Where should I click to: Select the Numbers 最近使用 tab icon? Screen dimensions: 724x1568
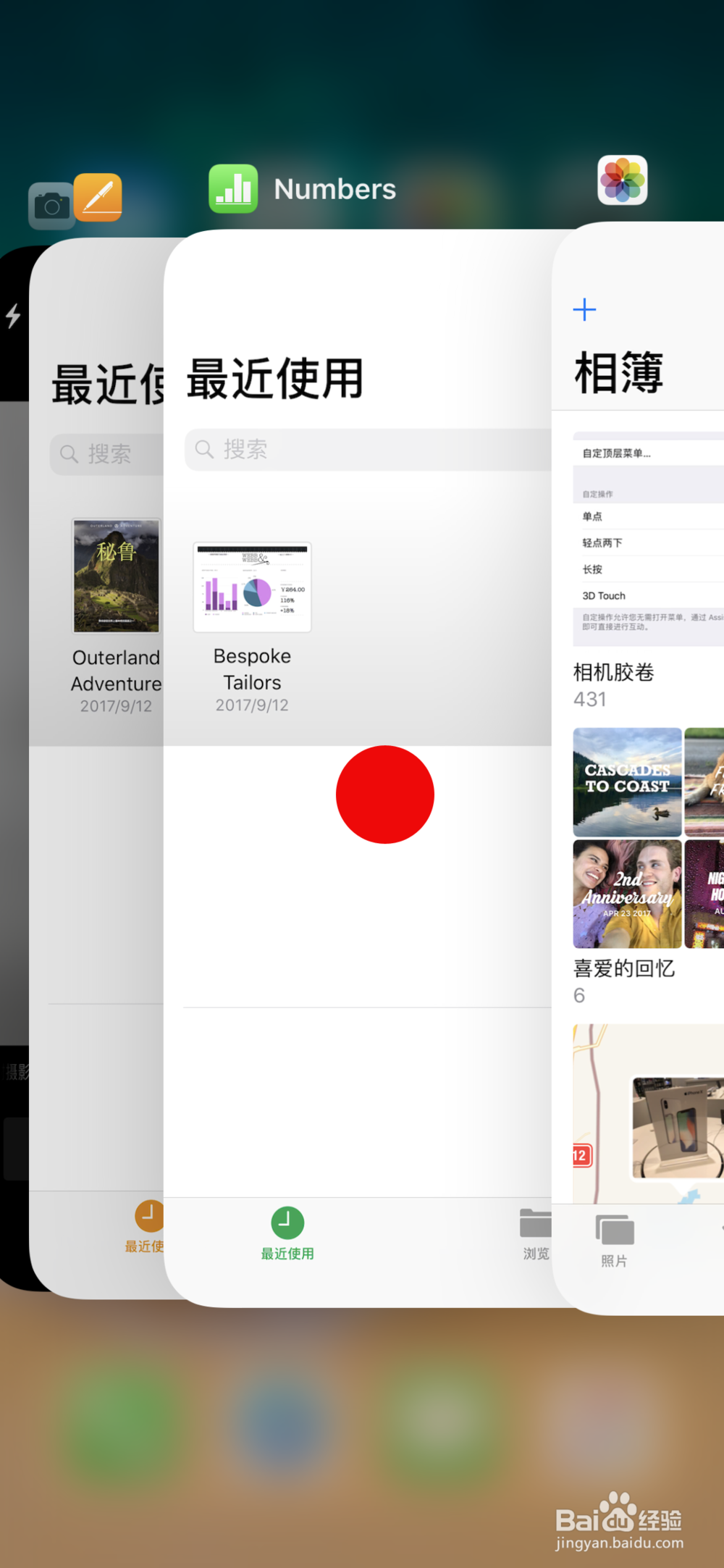click(x=287, y=1223)
